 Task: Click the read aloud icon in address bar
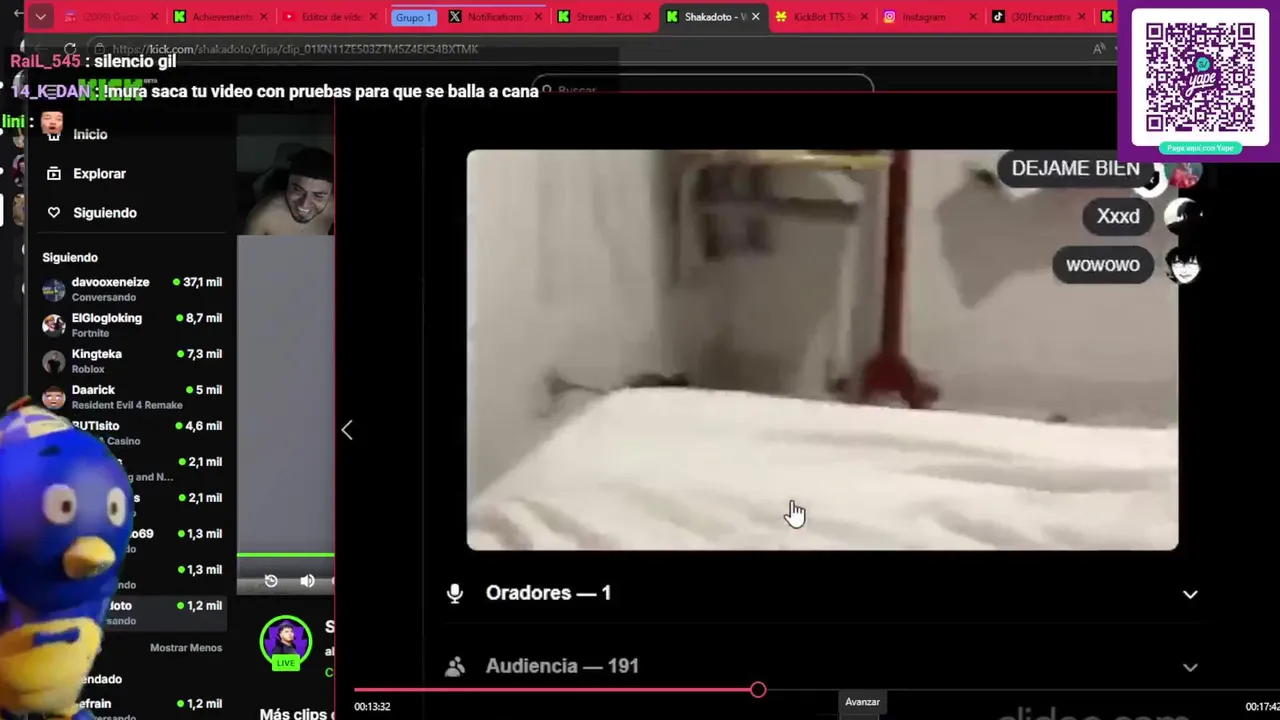pos(1099,49)
